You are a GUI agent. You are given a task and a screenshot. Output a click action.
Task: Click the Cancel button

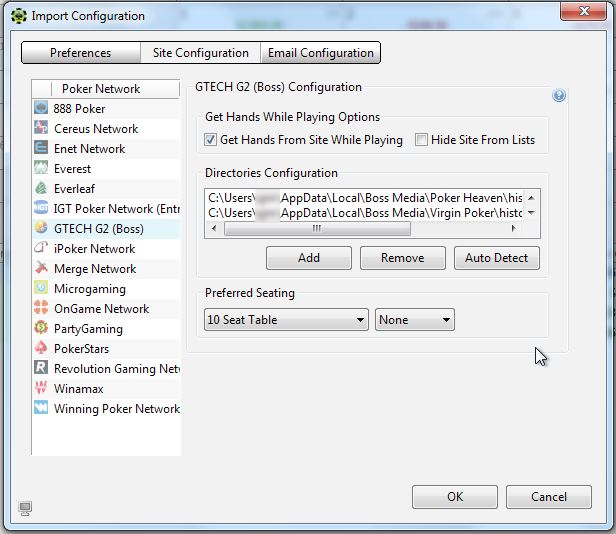[x=549, y=497]
